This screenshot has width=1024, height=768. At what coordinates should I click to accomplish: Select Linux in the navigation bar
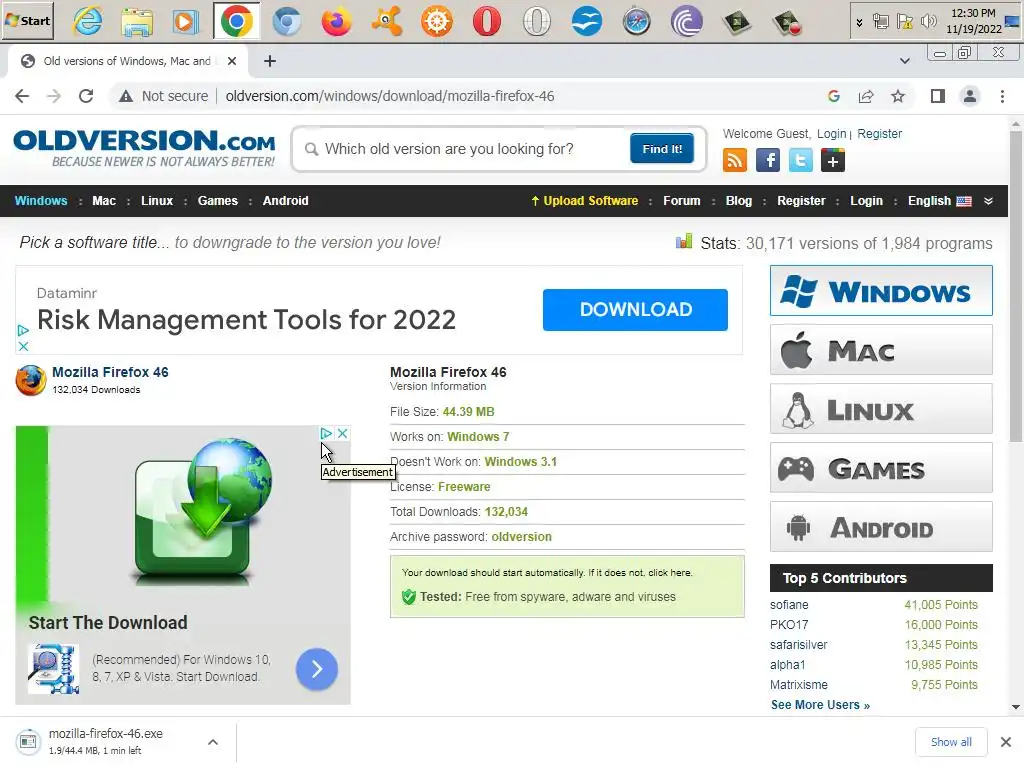click(x=157, y=200)
